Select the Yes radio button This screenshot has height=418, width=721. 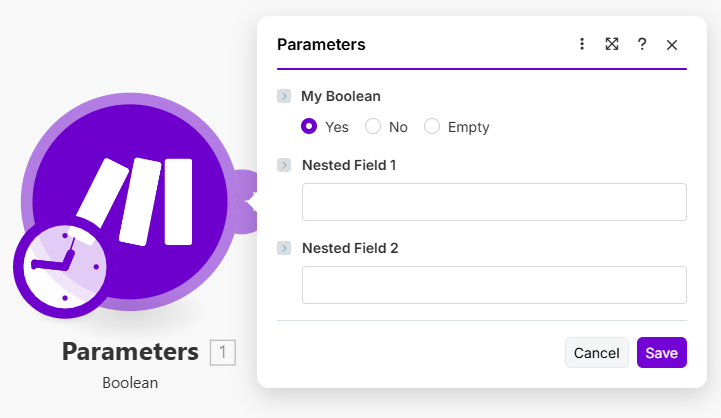(309, 127)
